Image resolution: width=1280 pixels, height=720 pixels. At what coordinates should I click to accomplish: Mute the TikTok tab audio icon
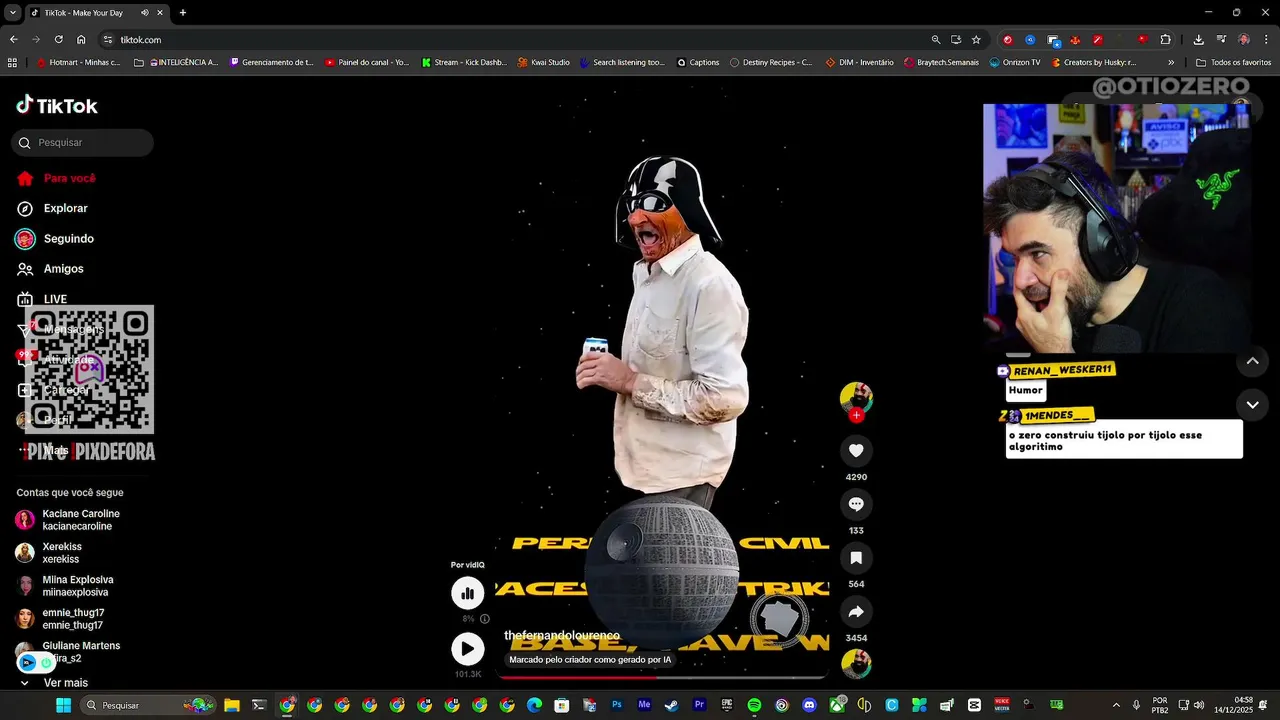pos(145,13)
